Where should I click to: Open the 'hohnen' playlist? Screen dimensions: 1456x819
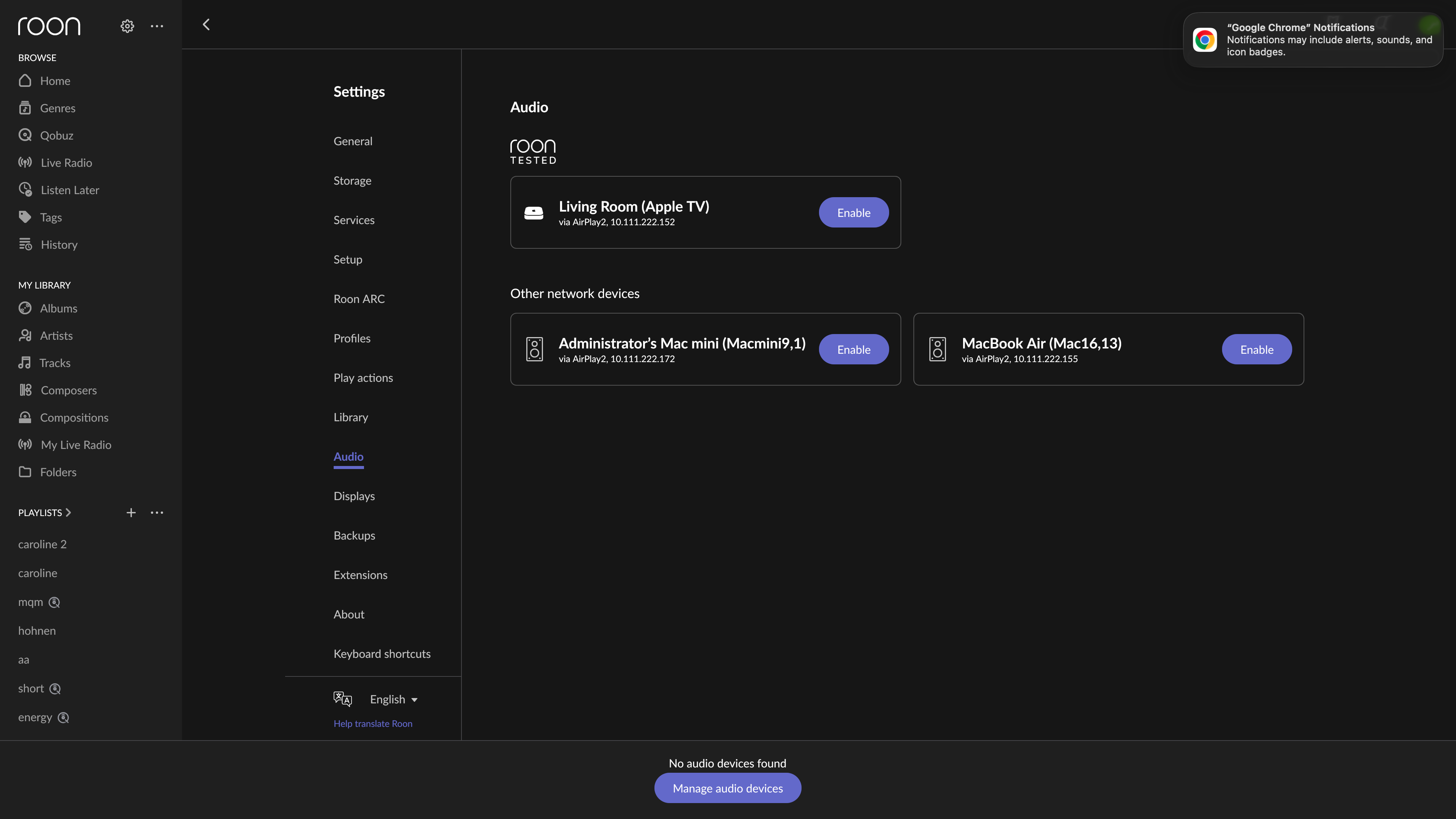(37, 631)
